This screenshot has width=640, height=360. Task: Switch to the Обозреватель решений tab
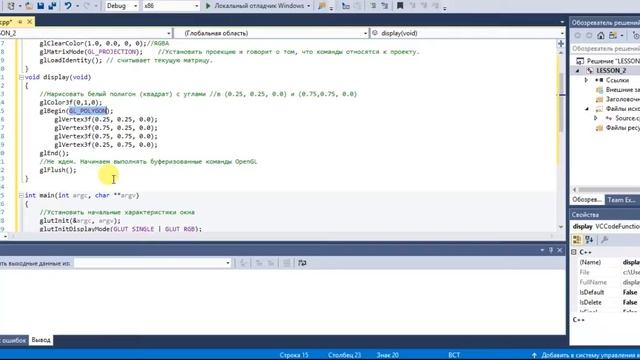[587, 200]
